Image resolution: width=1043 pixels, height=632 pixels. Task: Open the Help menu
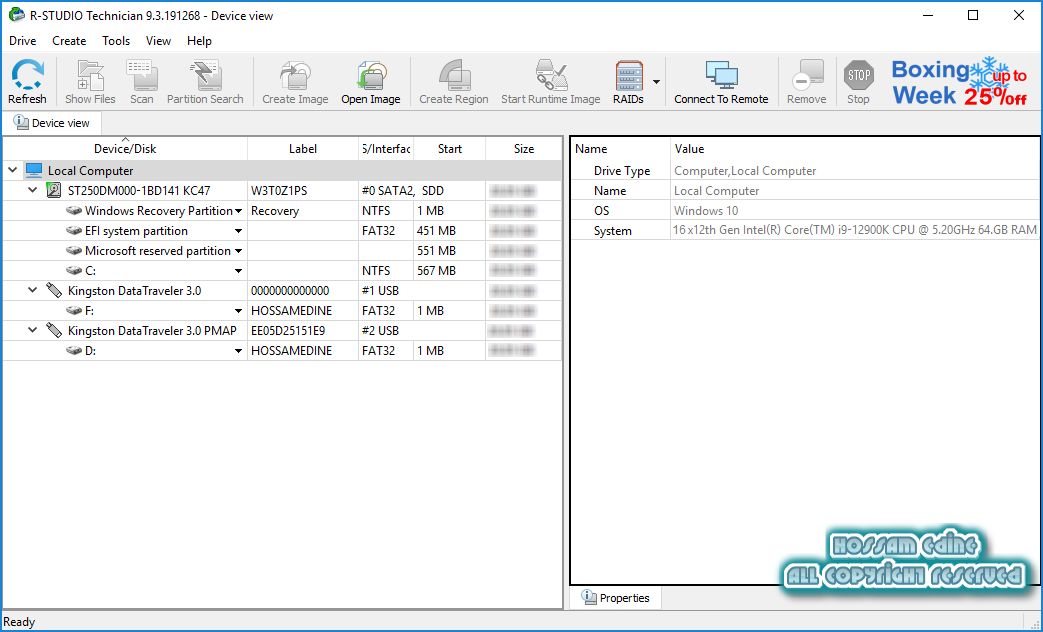[199, 41]
